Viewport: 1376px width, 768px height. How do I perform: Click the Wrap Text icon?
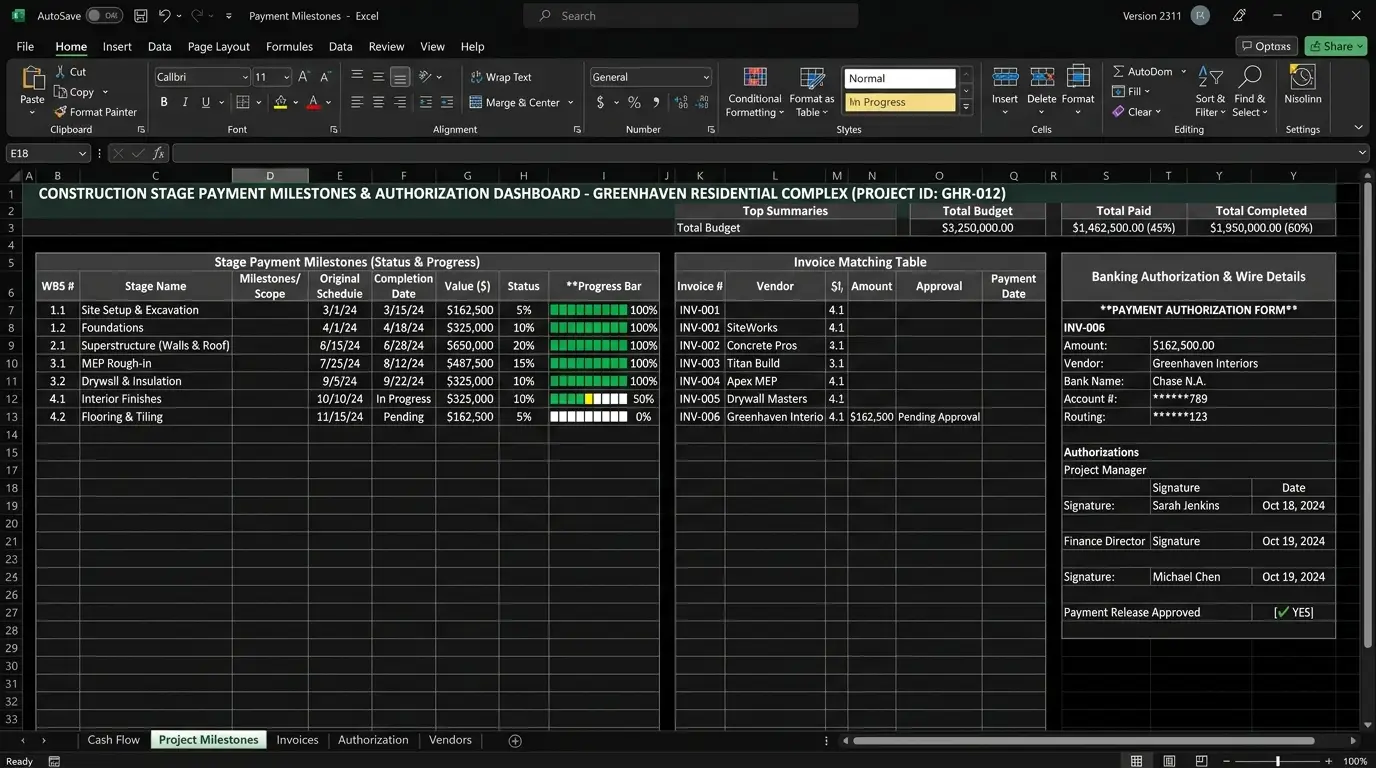click(476, 77)
